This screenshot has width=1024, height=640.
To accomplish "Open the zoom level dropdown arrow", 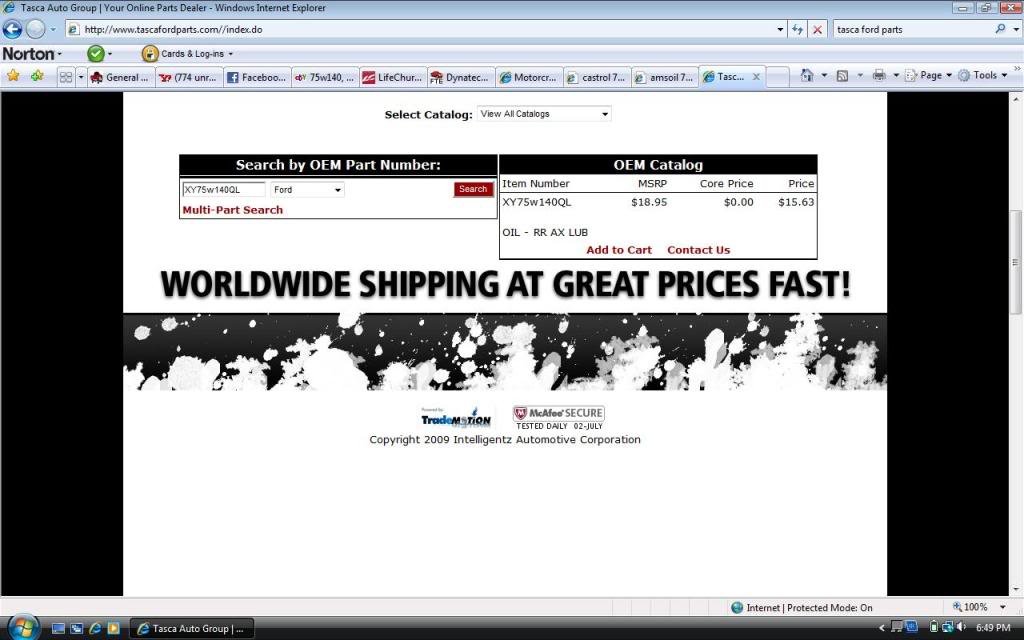I will coord(1002,607).
